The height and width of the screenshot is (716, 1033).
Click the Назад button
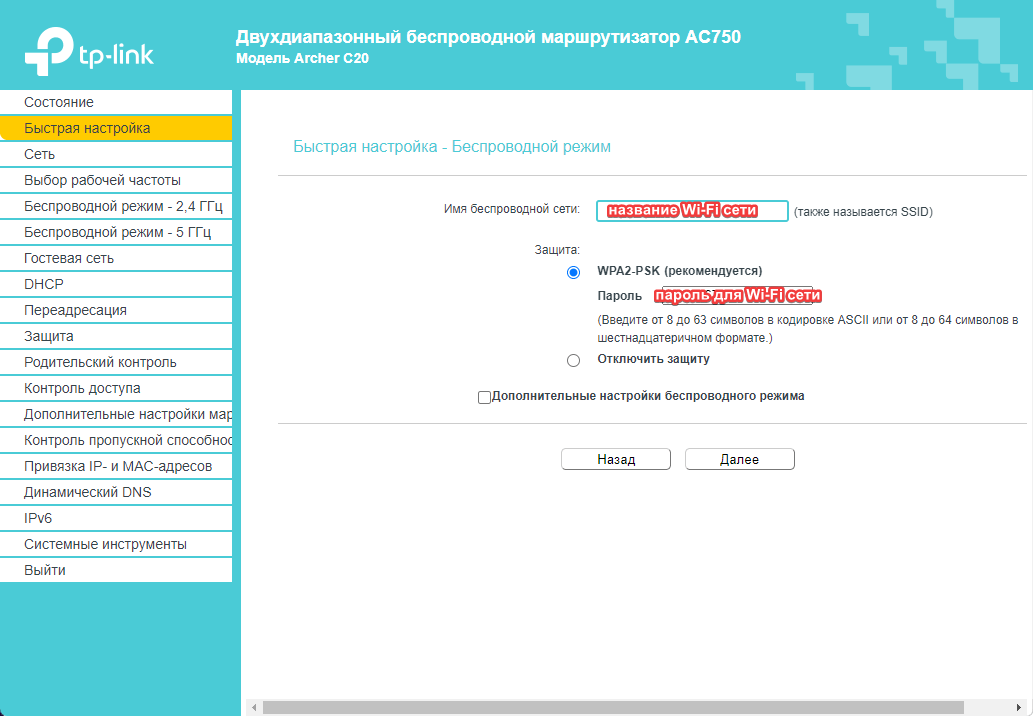tap(616, 459)
